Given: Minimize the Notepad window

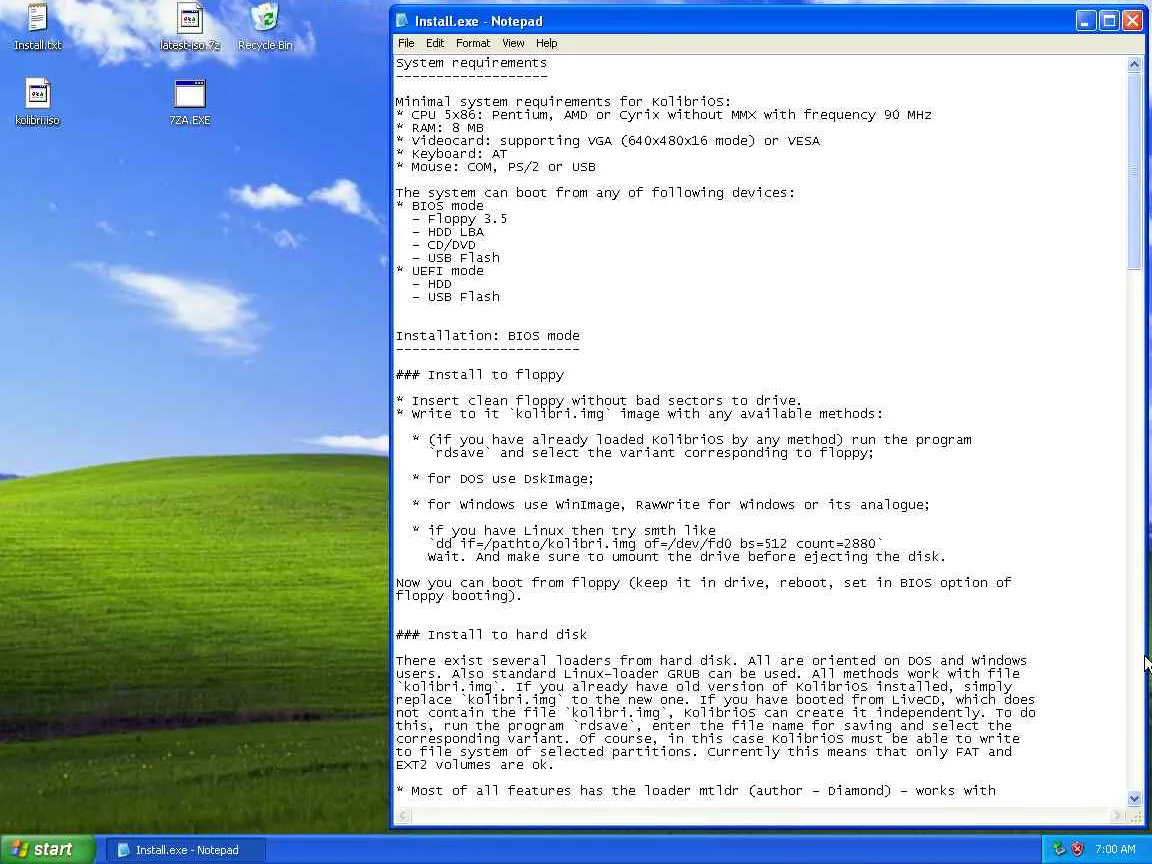Looking at the screenshot, I should 1085,21.
